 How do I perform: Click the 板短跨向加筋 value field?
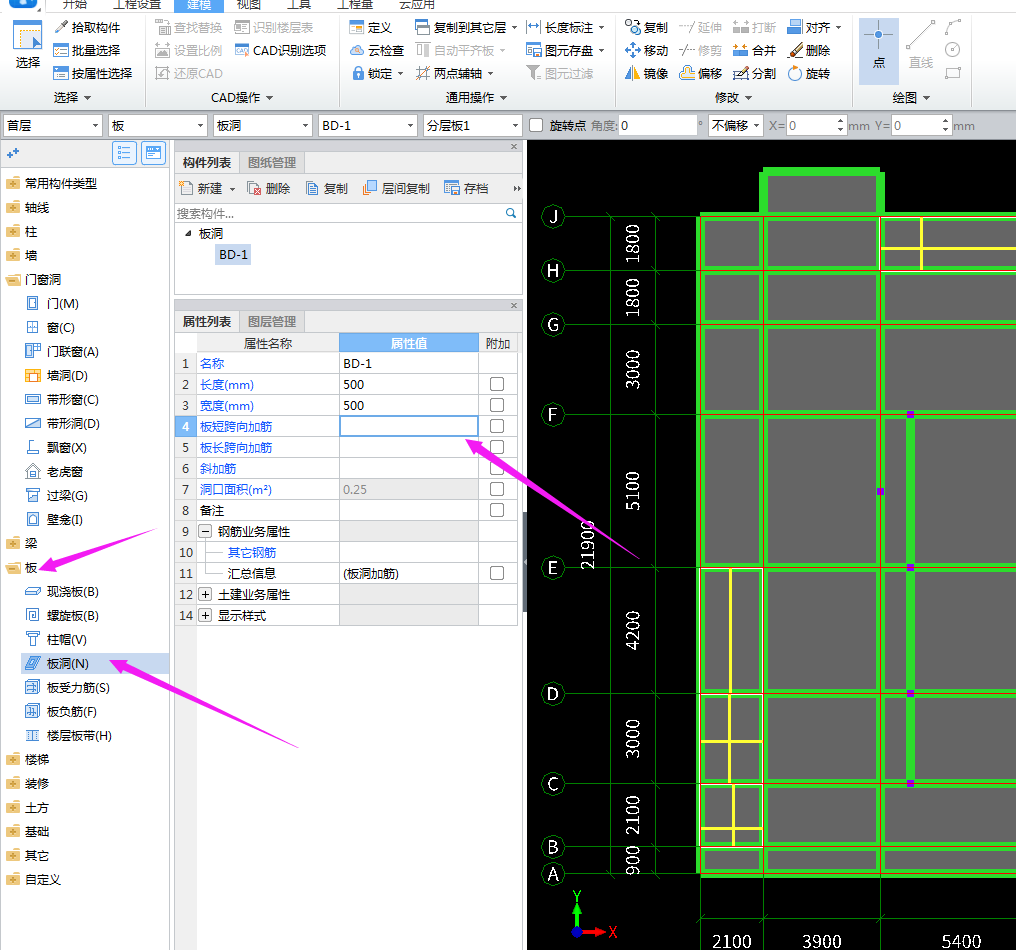tap(409, 426)
